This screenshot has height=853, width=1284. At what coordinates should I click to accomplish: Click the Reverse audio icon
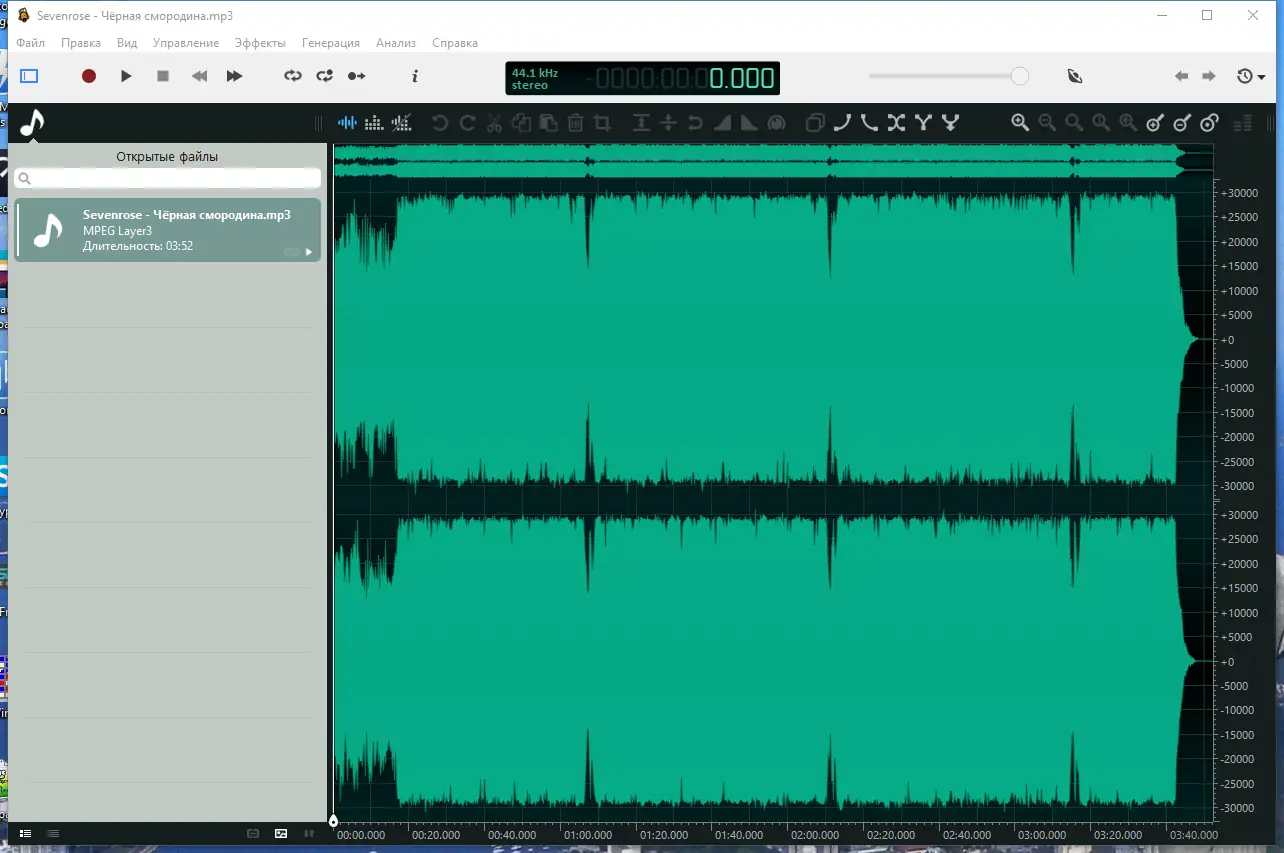point(695,123)
